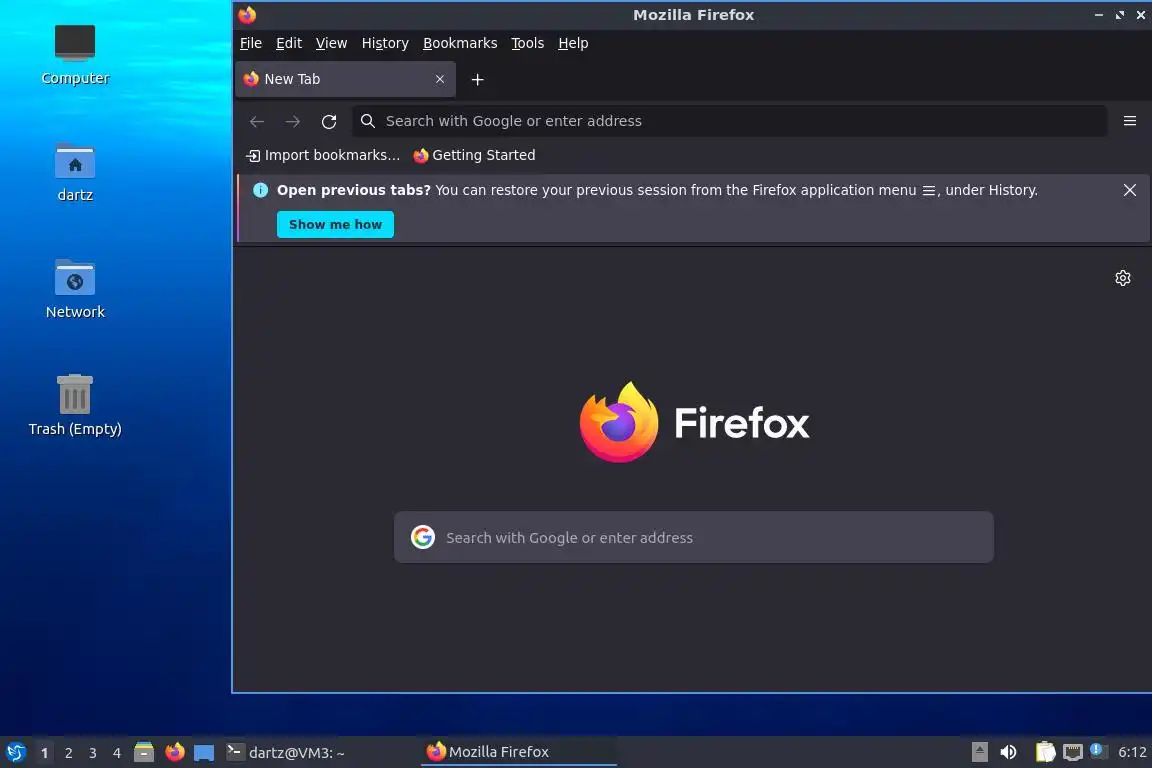Image resolution: width=1152 pixels, height=768 pixels.
Task: Launch file manager from taskbar
Action: click(x=144, y=752)
